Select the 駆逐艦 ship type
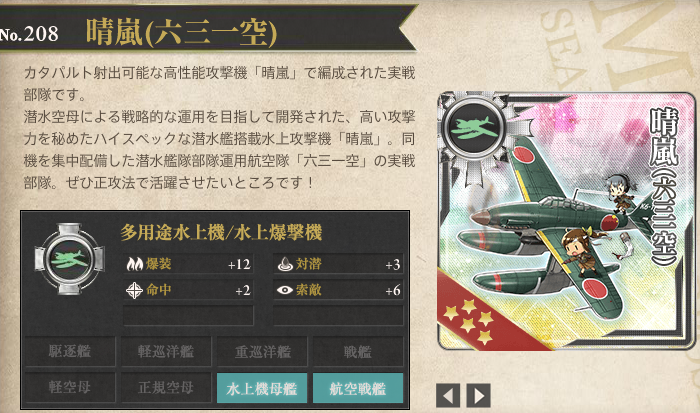This screenshot has width=700, height=413. pos(70,351)
